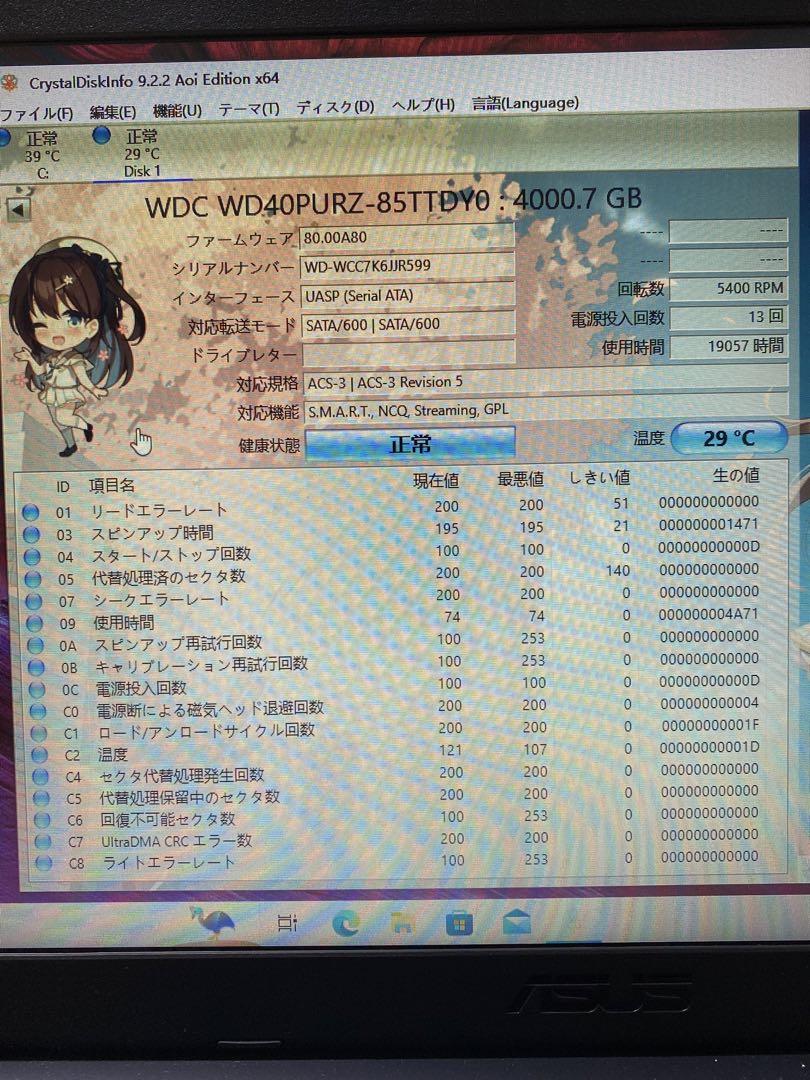This screenshot has width=810, height=1080.
Task: Click the status dot for C2 温度
Action: 39,755
